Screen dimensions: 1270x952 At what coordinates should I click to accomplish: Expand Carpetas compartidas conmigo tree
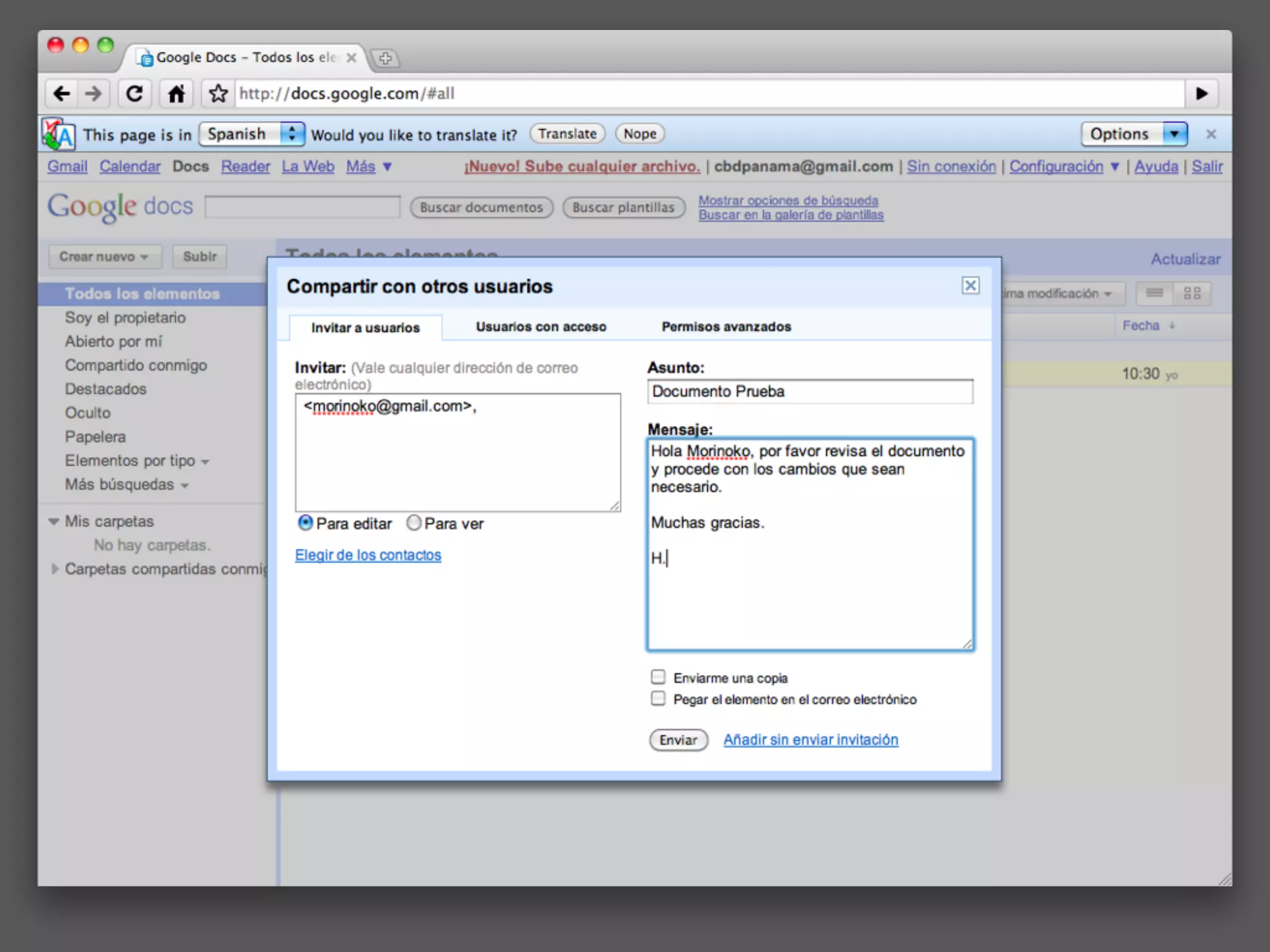tap(55, 568)
